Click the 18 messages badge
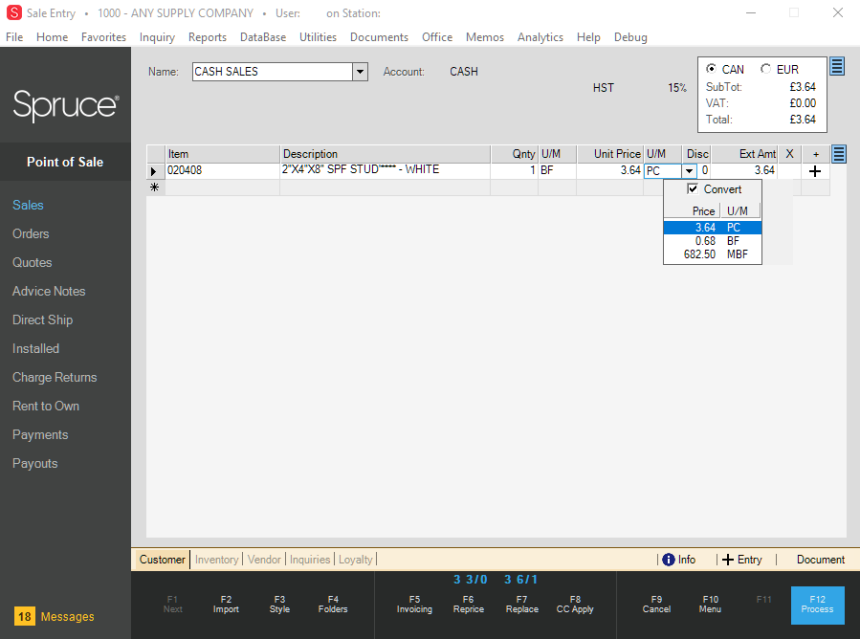Viewport: 860px width, 639px height. (x=25, y=617)
